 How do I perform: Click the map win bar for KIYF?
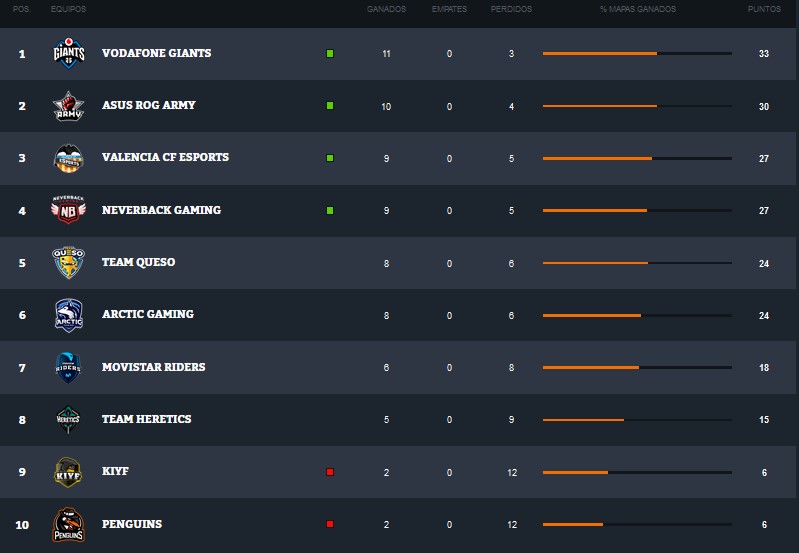637,472
